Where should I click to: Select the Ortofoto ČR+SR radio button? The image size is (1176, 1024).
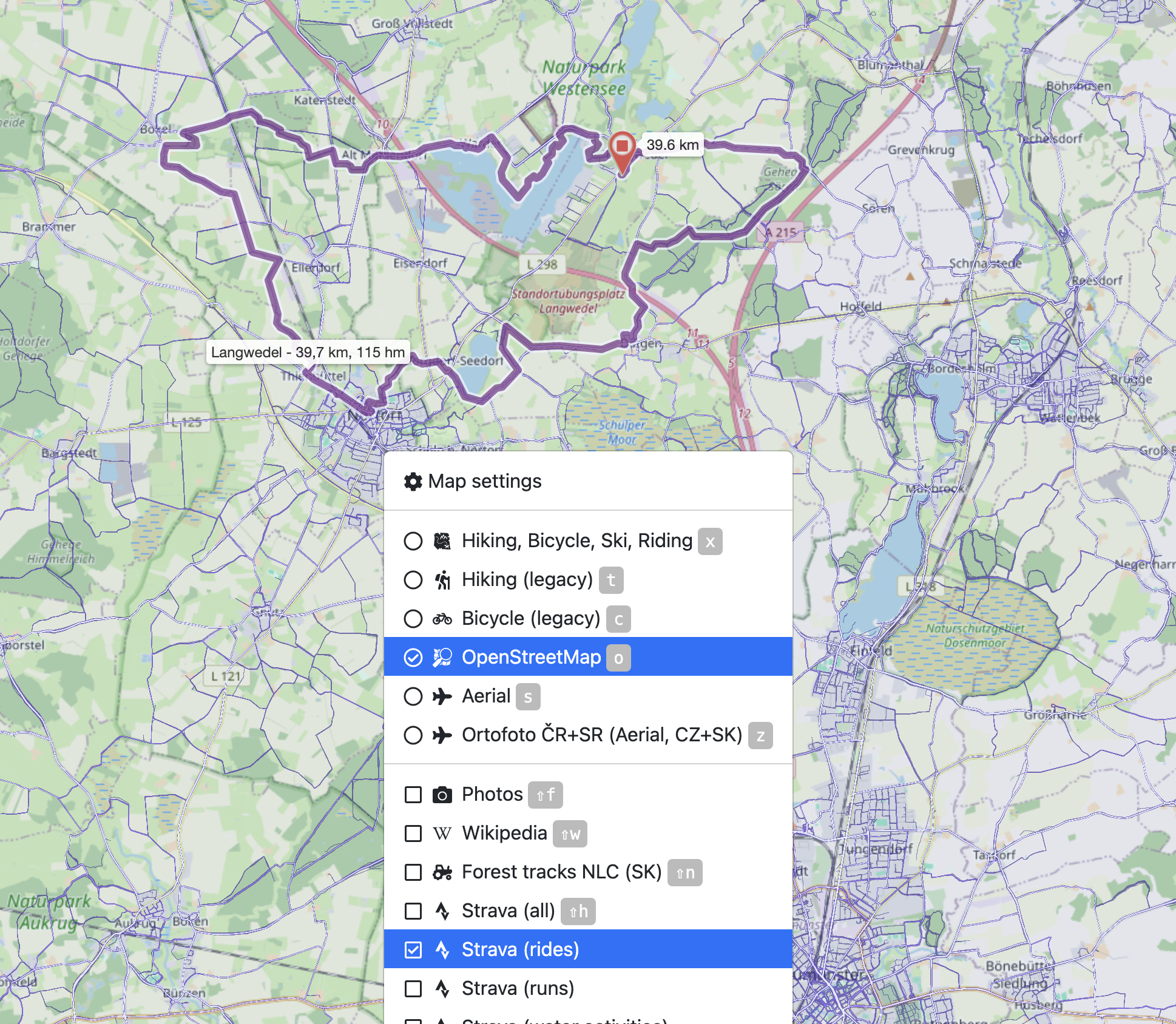coord(413,735)
